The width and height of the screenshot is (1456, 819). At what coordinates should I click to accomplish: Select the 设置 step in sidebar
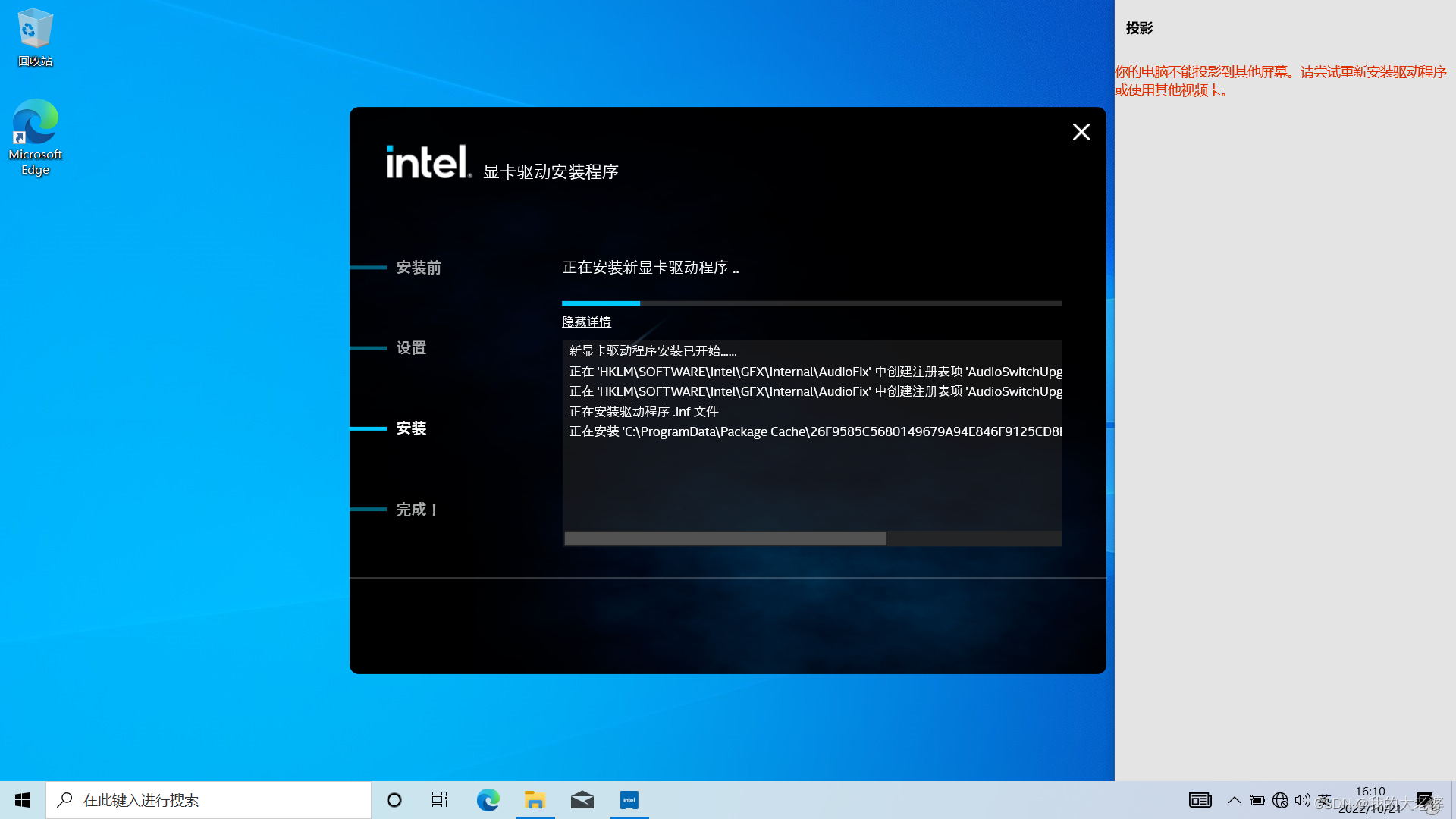click(x=411, y=348)
